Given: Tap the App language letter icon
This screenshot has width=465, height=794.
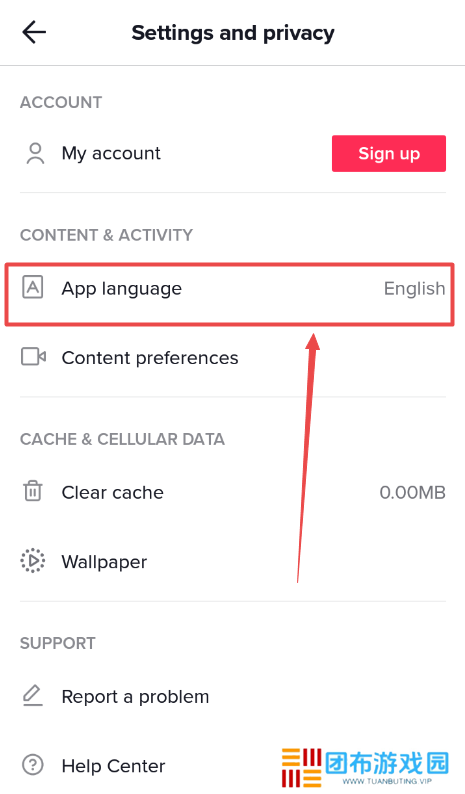Looking at the screenshot, I should pos(33,288).
